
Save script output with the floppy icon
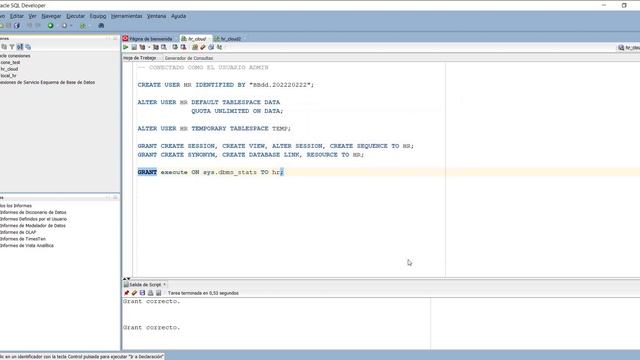point(142,293)
